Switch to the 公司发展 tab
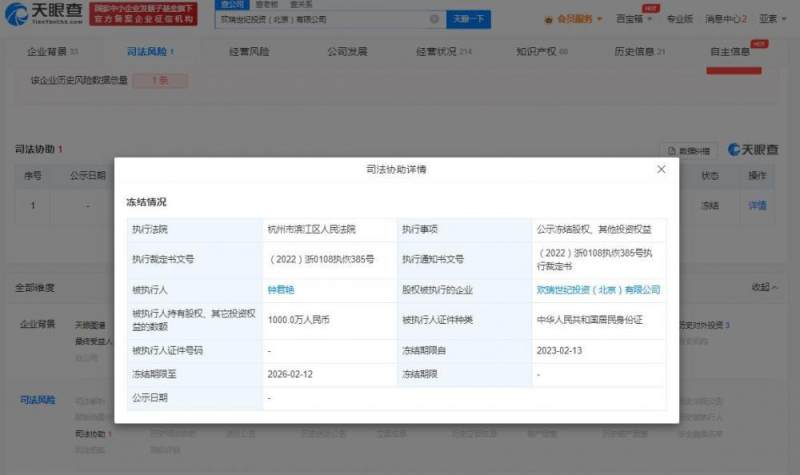The image size is (800, 475). point(347,52)
